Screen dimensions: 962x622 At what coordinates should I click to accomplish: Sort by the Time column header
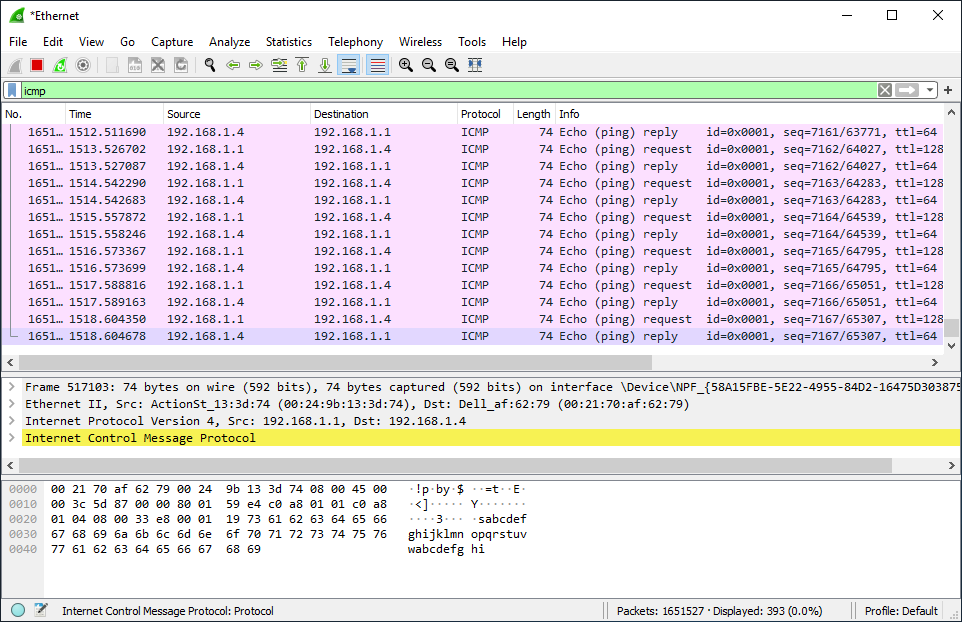pos(114,114)
